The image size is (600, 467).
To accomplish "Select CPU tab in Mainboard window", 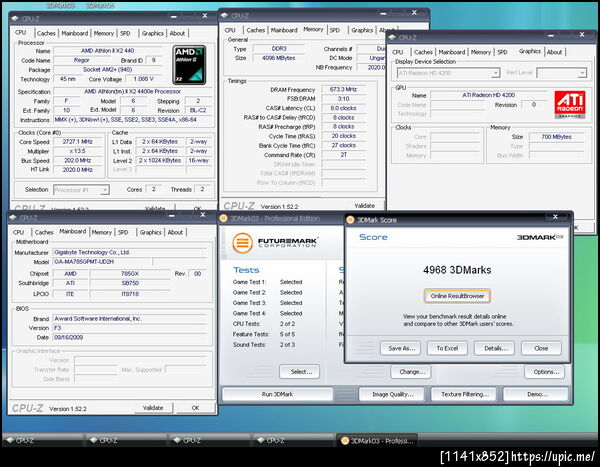I will [x=18, y=232].
